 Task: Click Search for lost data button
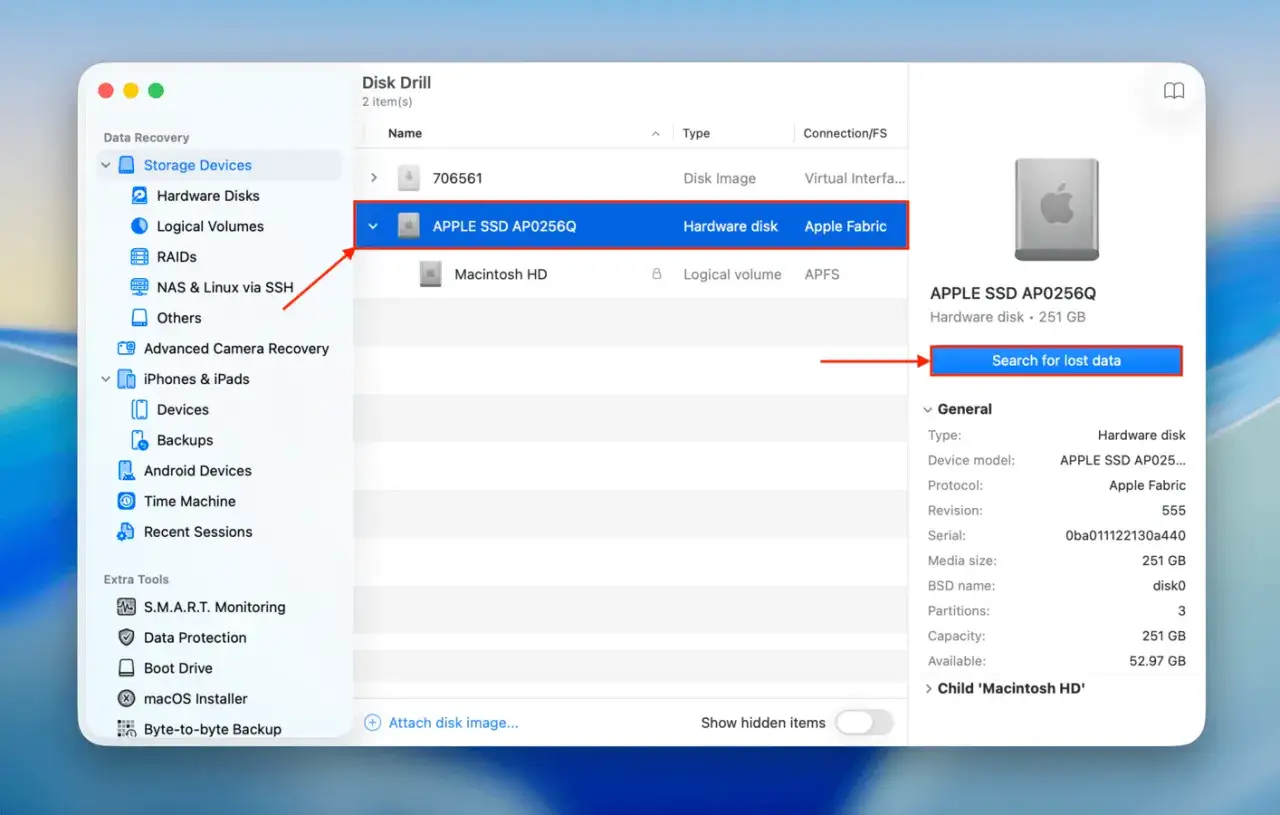tap(1056, 360)
